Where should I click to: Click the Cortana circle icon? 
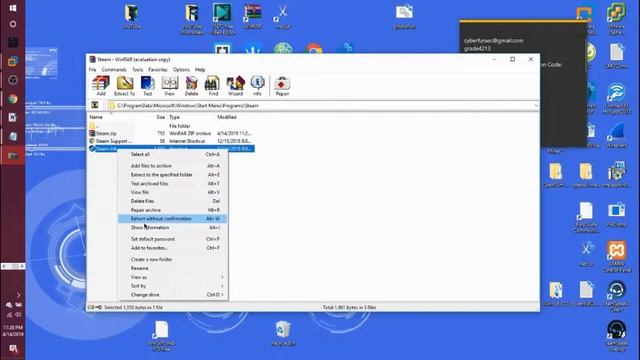(x=13, y=24)
